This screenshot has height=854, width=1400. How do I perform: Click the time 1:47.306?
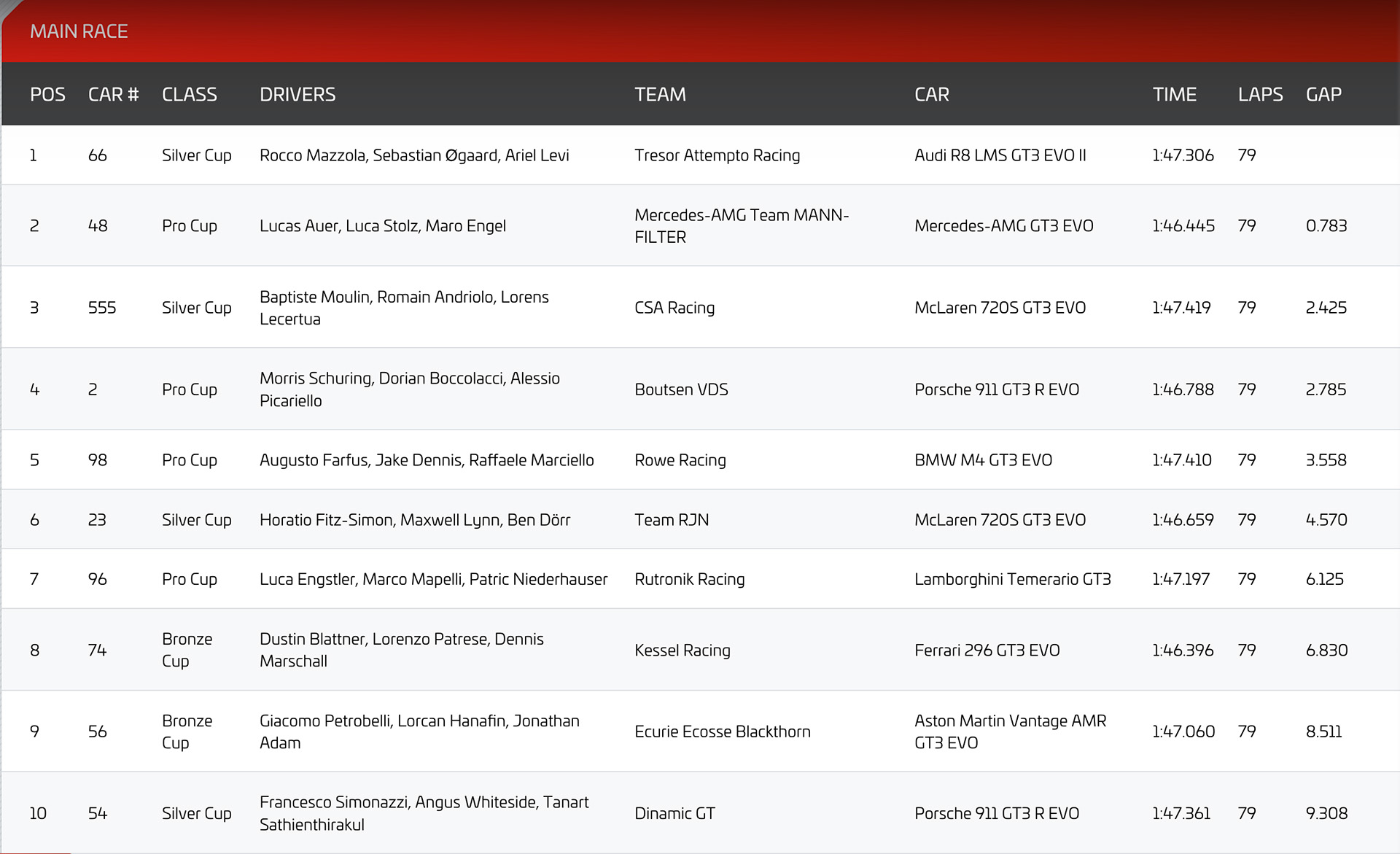(1183, 155)
